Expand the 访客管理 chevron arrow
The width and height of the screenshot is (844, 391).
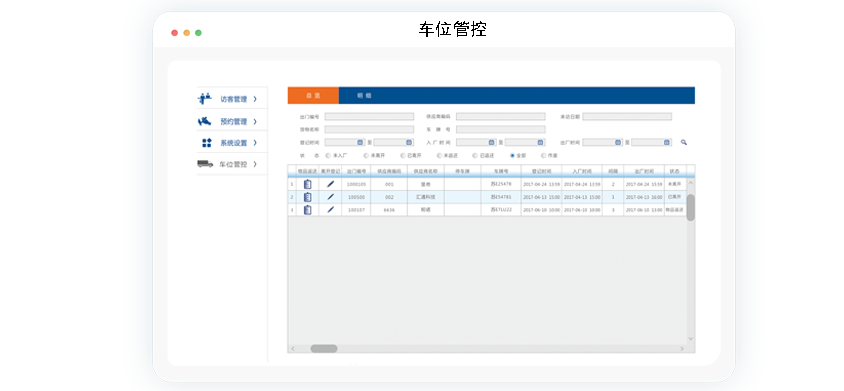(x=255, y=99)
